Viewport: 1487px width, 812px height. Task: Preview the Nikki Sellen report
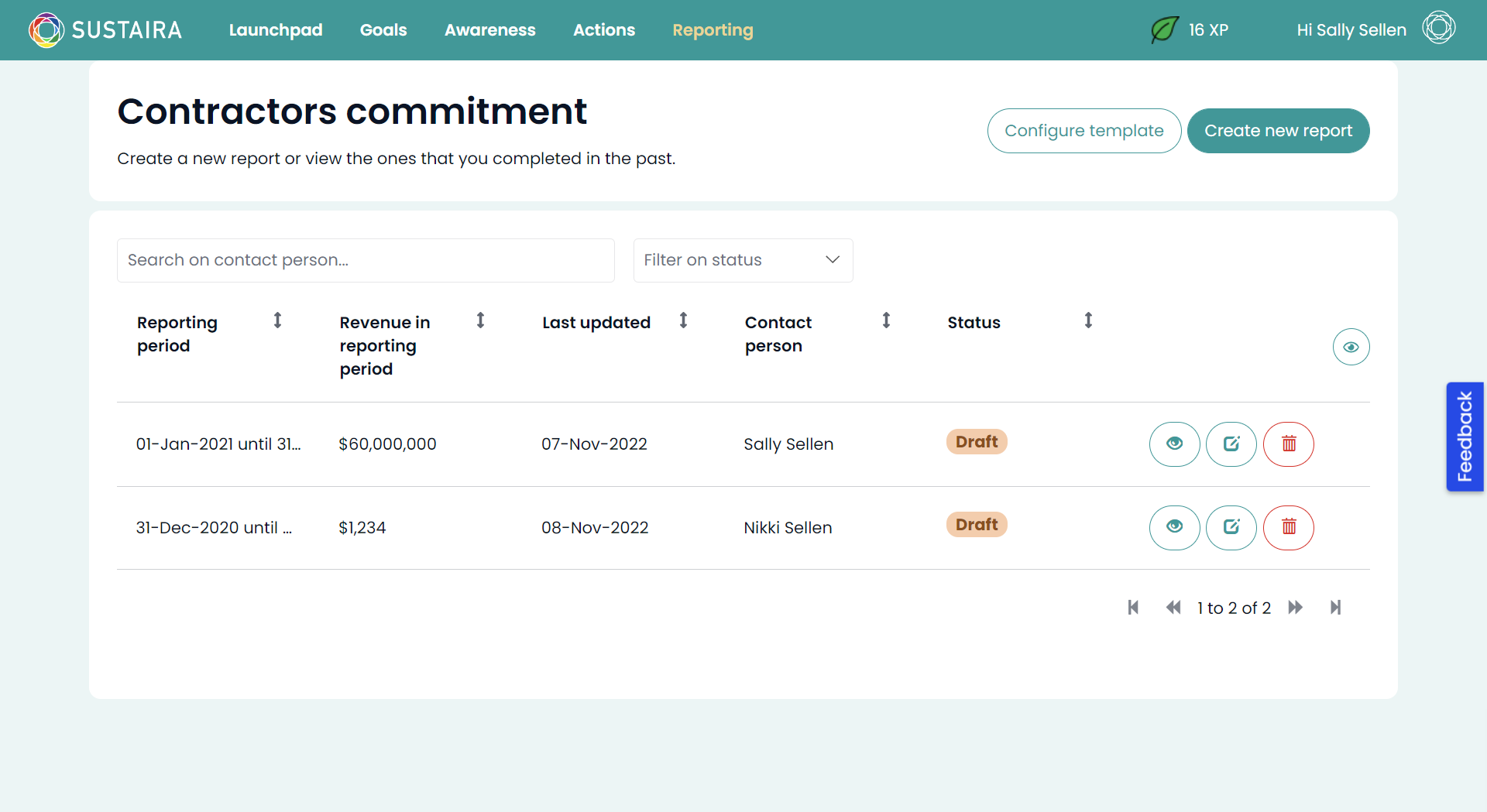(x=1174, y=527)
